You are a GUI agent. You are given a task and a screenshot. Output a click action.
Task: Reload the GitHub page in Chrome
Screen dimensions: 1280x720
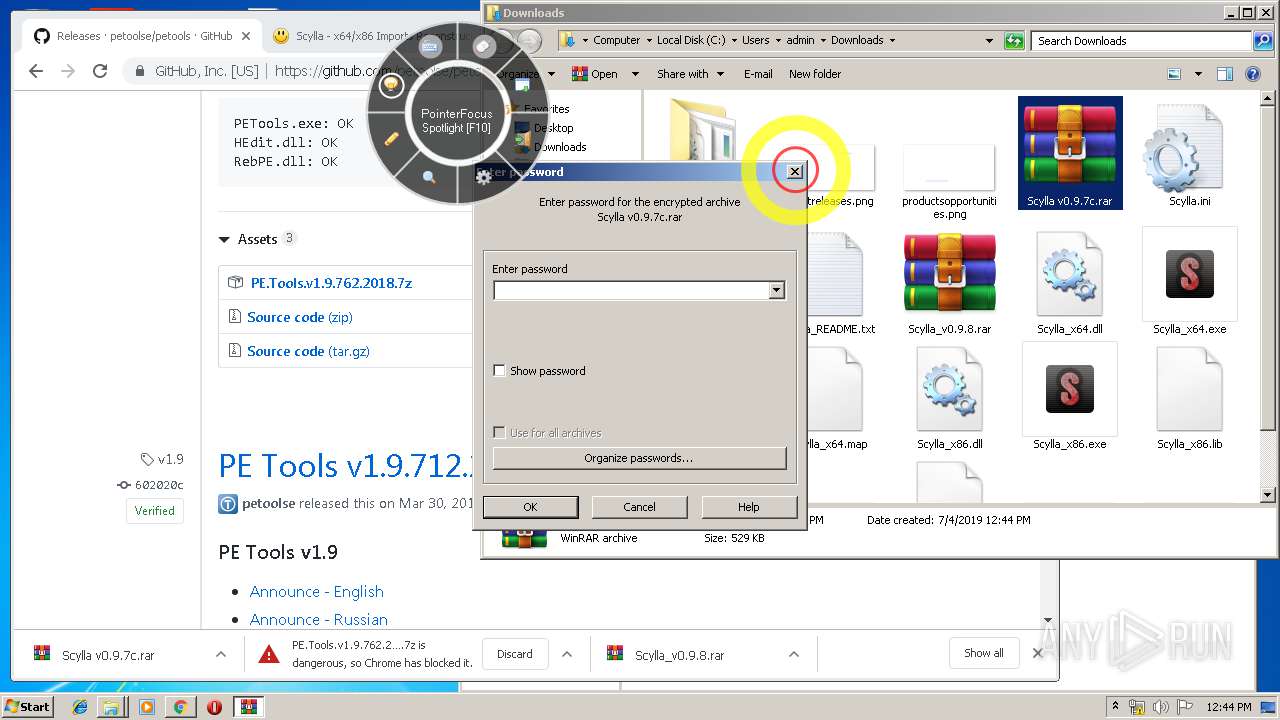pyautogui.click(x=100, y=71)
